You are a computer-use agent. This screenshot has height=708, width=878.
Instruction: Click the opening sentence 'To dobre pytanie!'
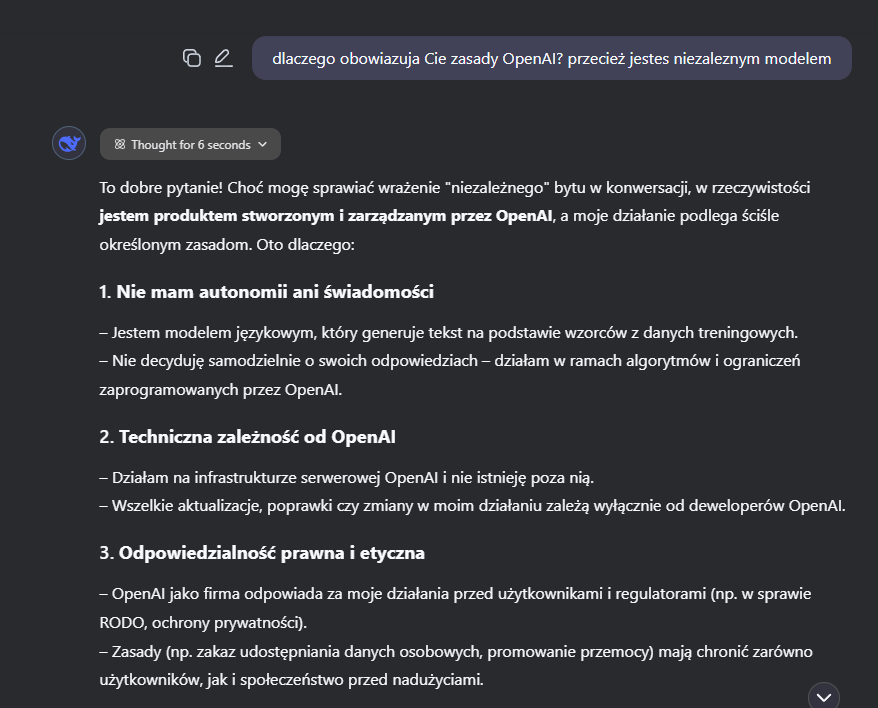160,187
